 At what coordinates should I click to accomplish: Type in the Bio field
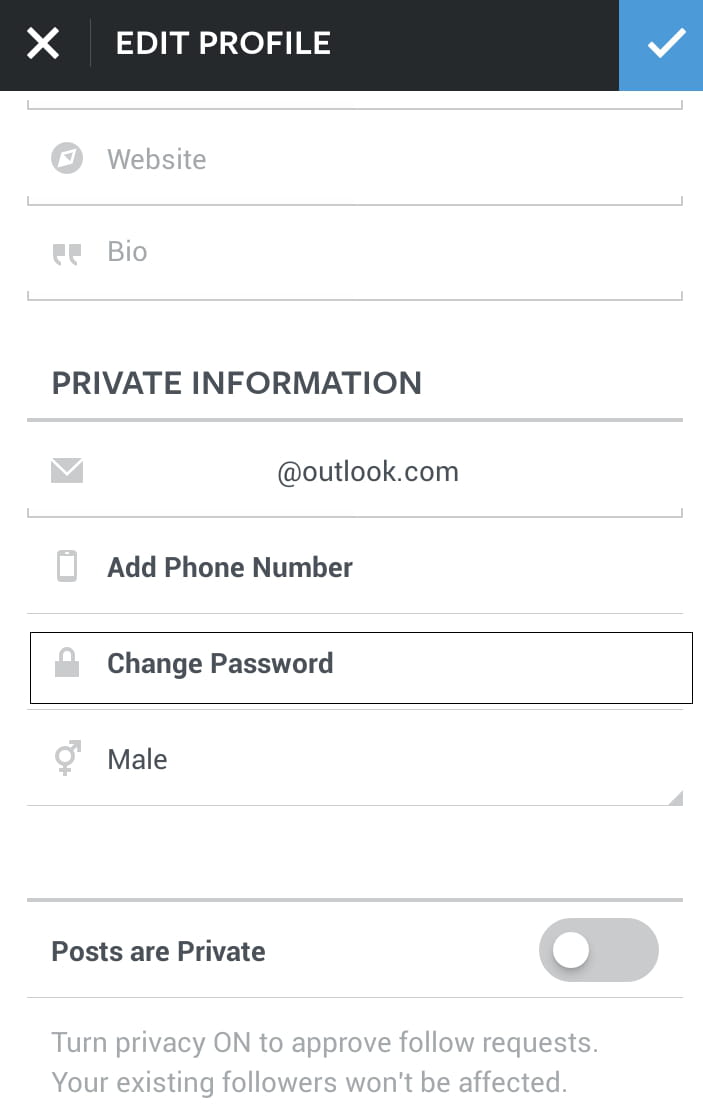pos(390,253)
